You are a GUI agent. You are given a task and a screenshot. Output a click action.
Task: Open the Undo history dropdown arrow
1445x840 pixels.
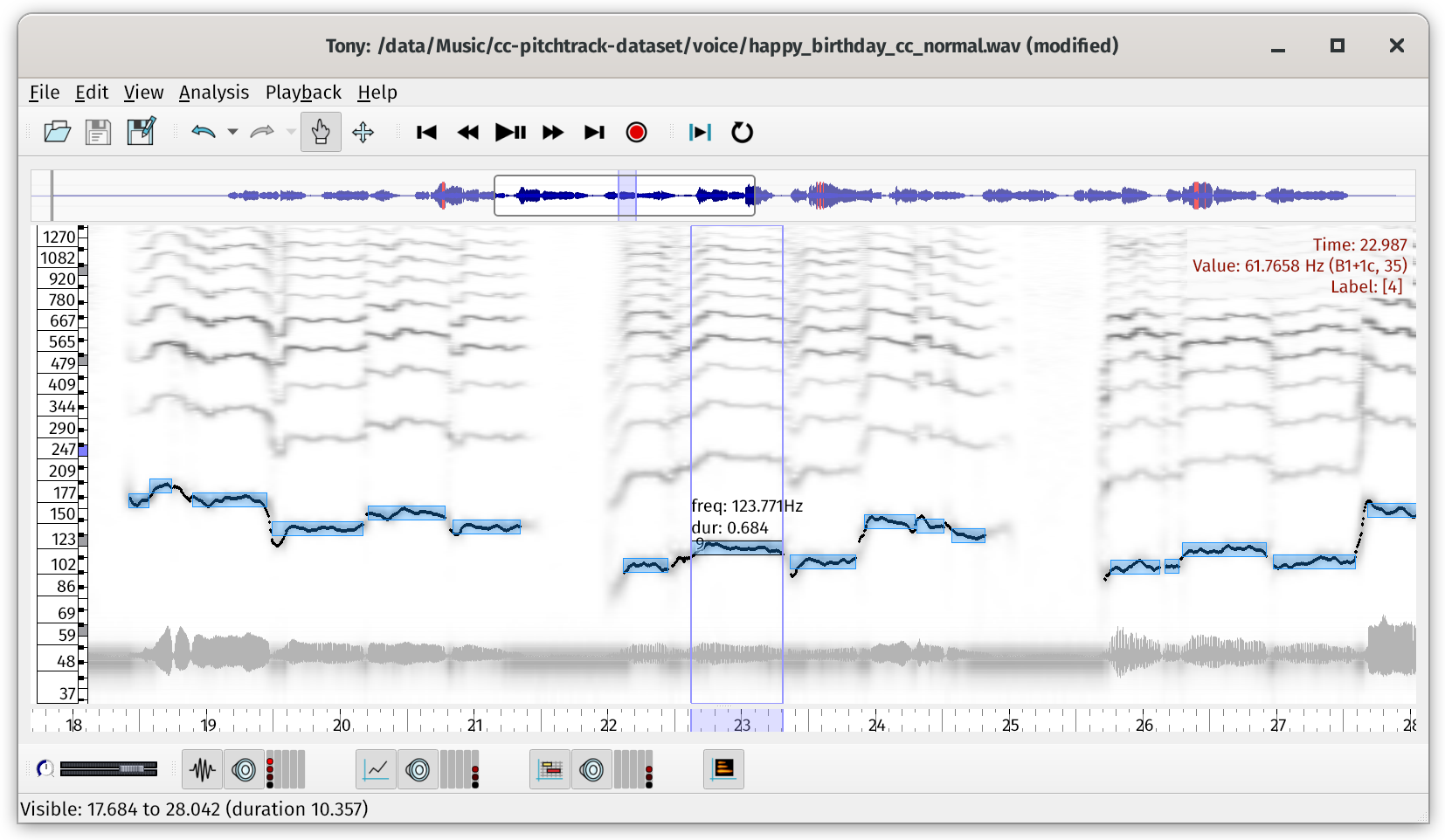tap(232, 132)
